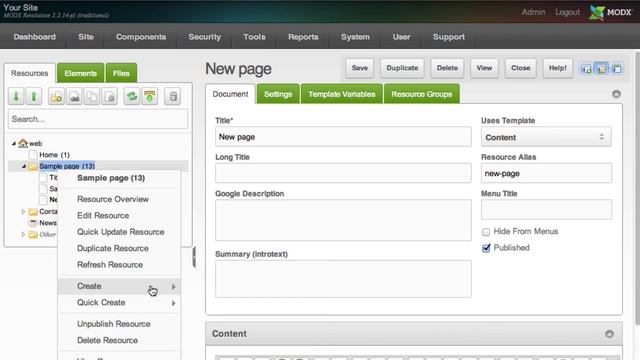The width and height of the screenshot is (640, 360).
Task: Open the Template Variables tab
Action: tap(342, 94)
